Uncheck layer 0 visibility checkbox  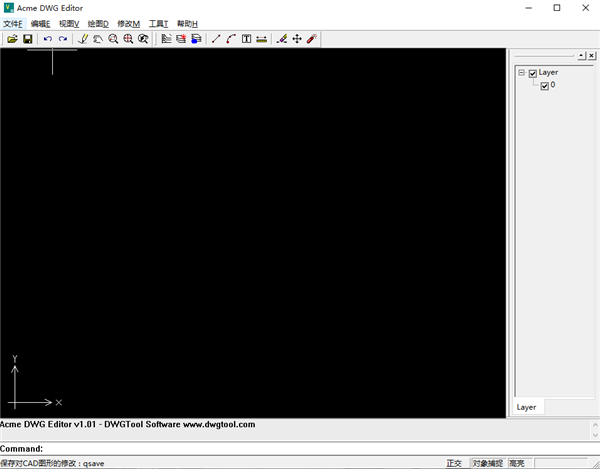click(544, 86)
